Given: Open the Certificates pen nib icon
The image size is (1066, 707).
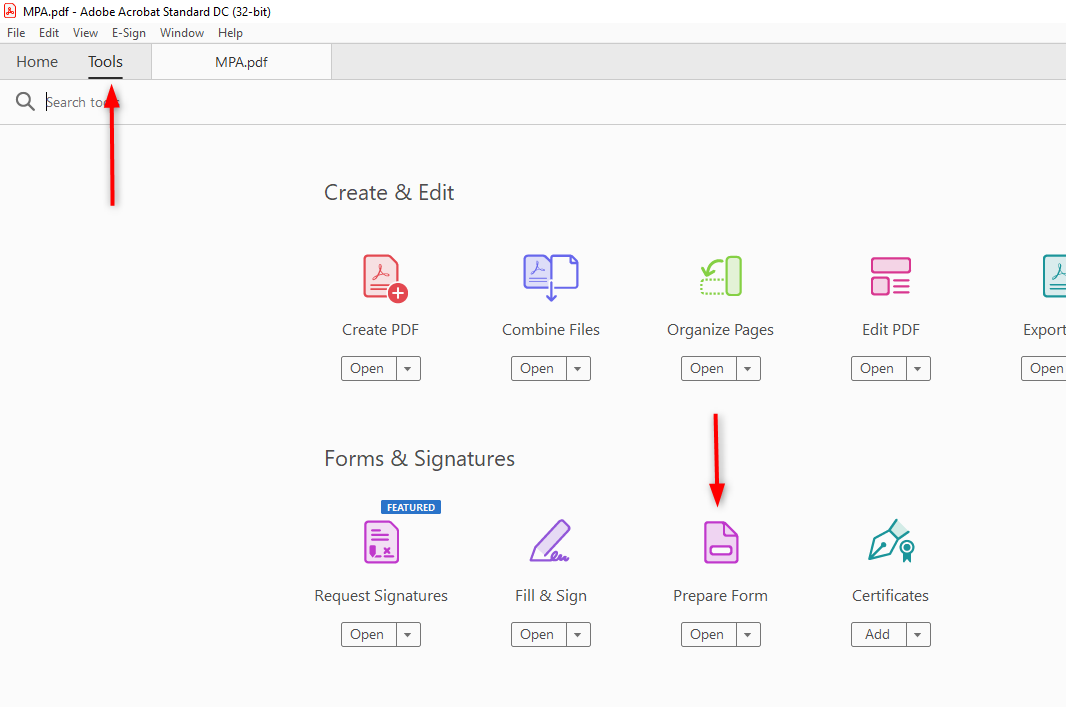Looking at the screenshot, I should coord(891,540).
